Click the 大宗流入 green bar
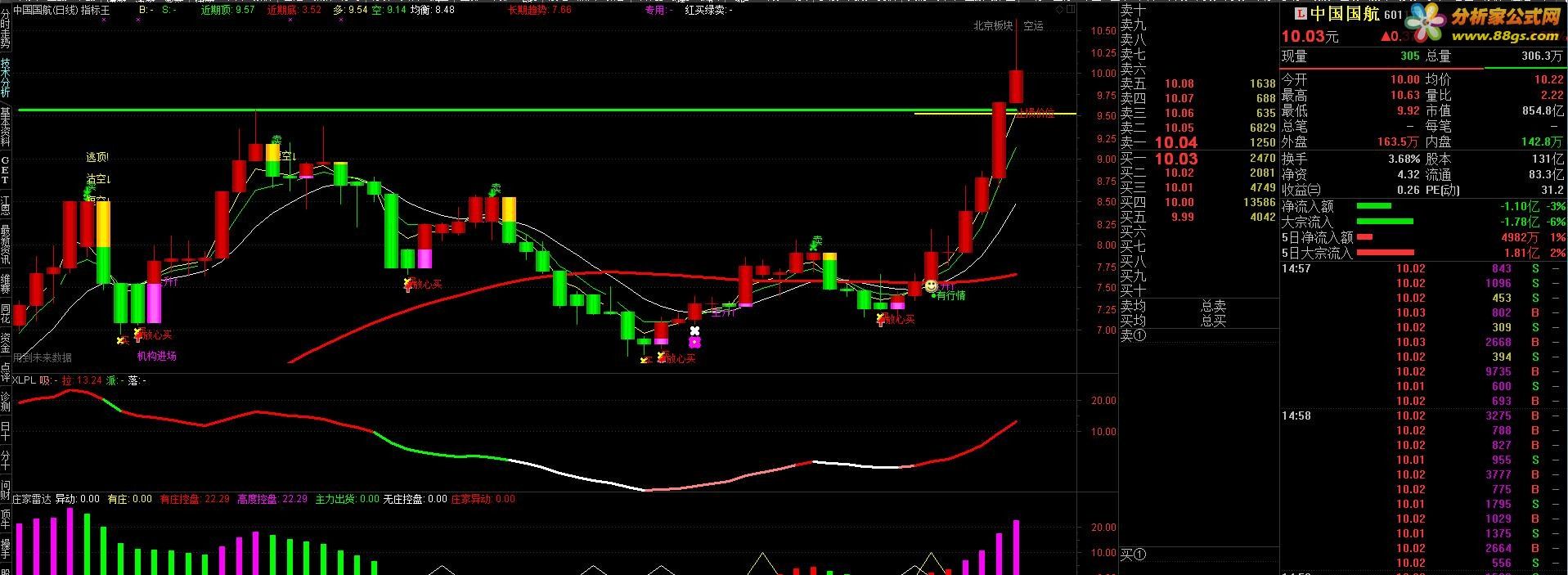 click(1385, 222)
